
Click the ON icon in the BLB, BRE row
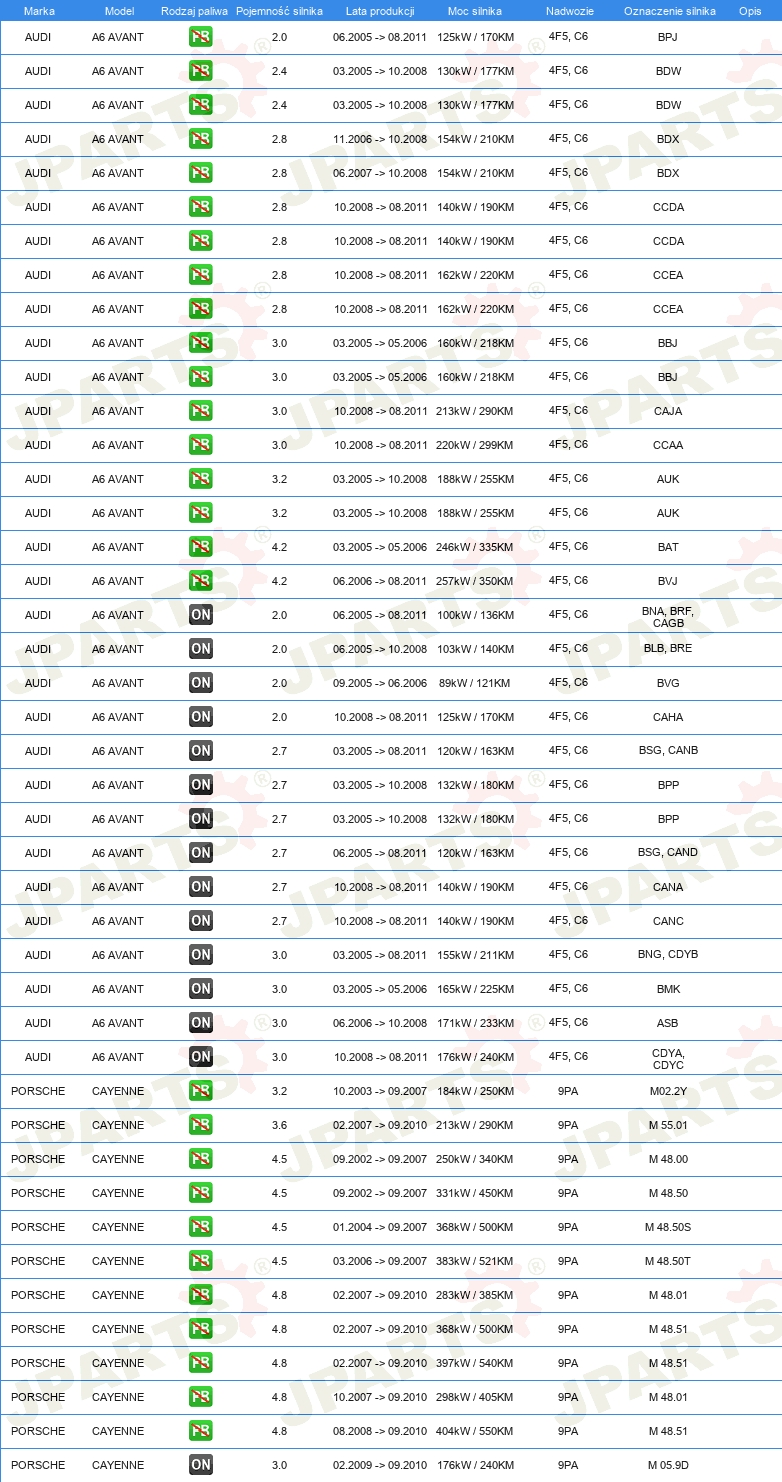(201, 649)
